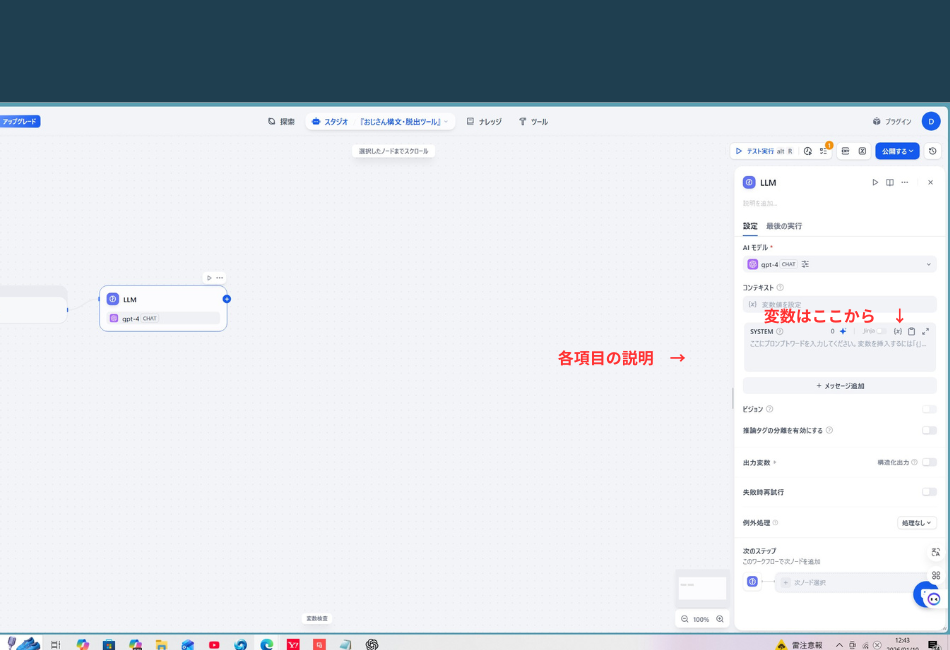Open the 例外処理 dropdown set to 処理なし
950x650 pixels.
(x=916, y=522)
